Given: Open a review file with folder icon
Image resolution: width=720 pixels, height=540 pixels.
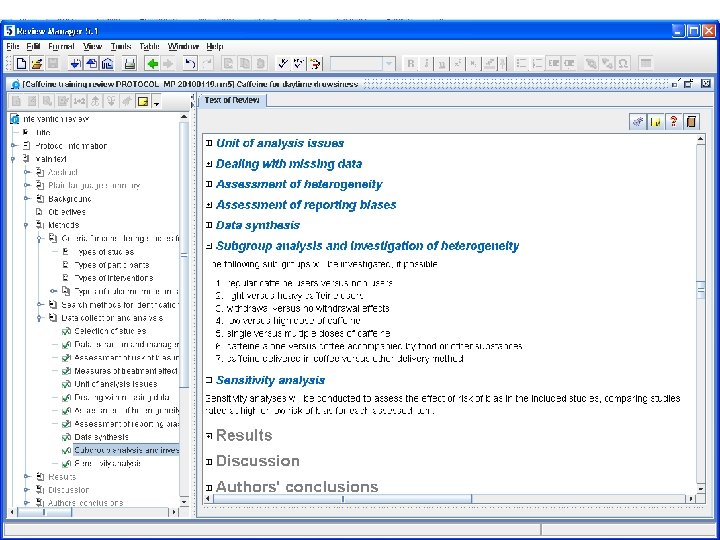Looking at the screenshot, I should 37,63.
